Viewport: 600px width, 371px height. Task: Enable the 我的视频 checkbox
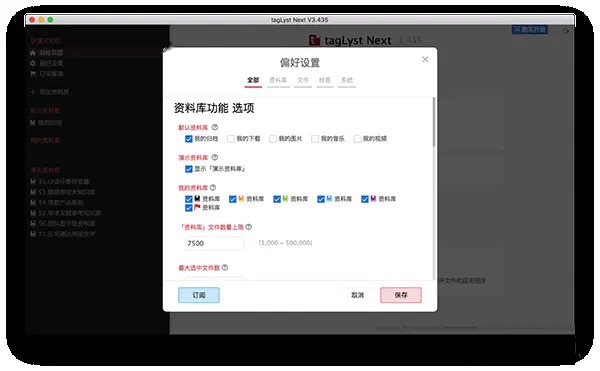(x=357, y=138)
